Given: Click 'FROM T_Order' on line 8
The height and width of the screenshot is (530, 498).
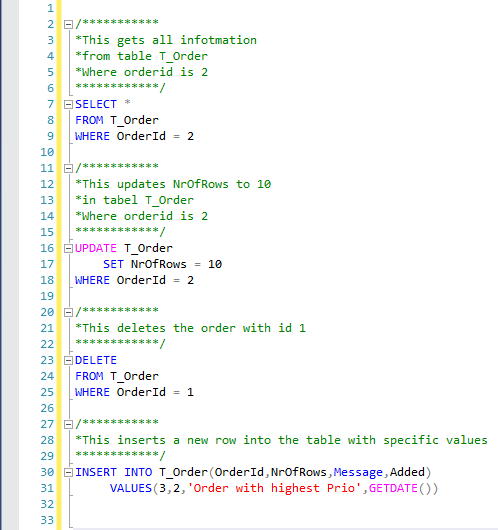Looking at the screenshot, I should [x=117, y=120].
